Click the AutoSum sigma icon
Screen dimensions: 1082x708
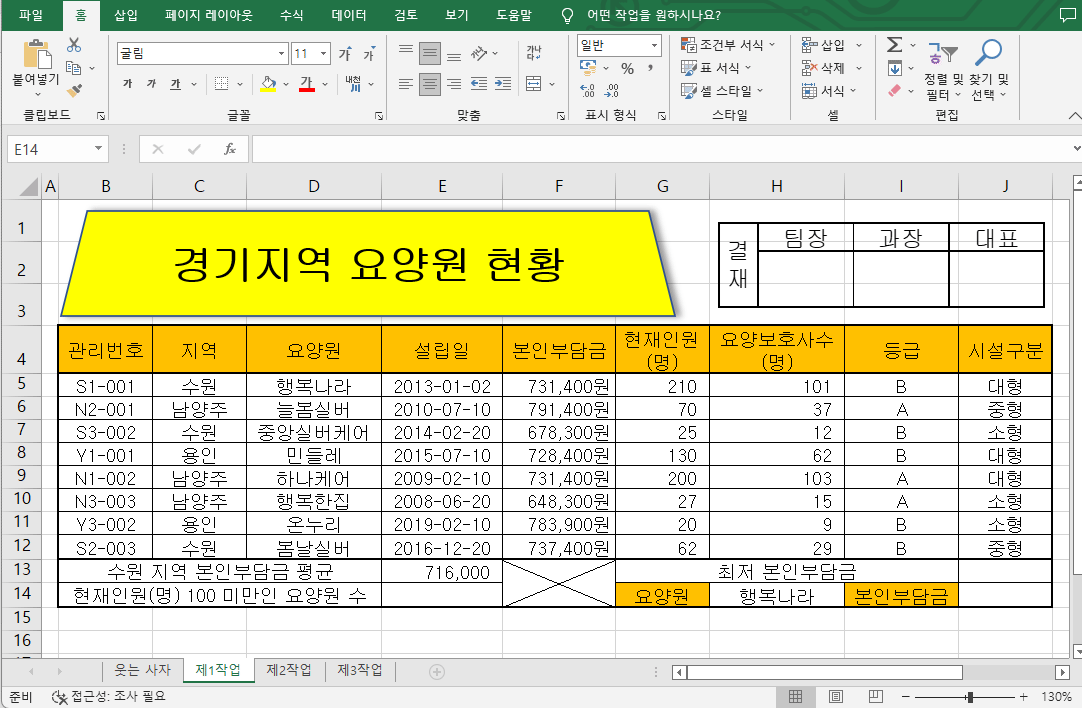click(894, 45)
